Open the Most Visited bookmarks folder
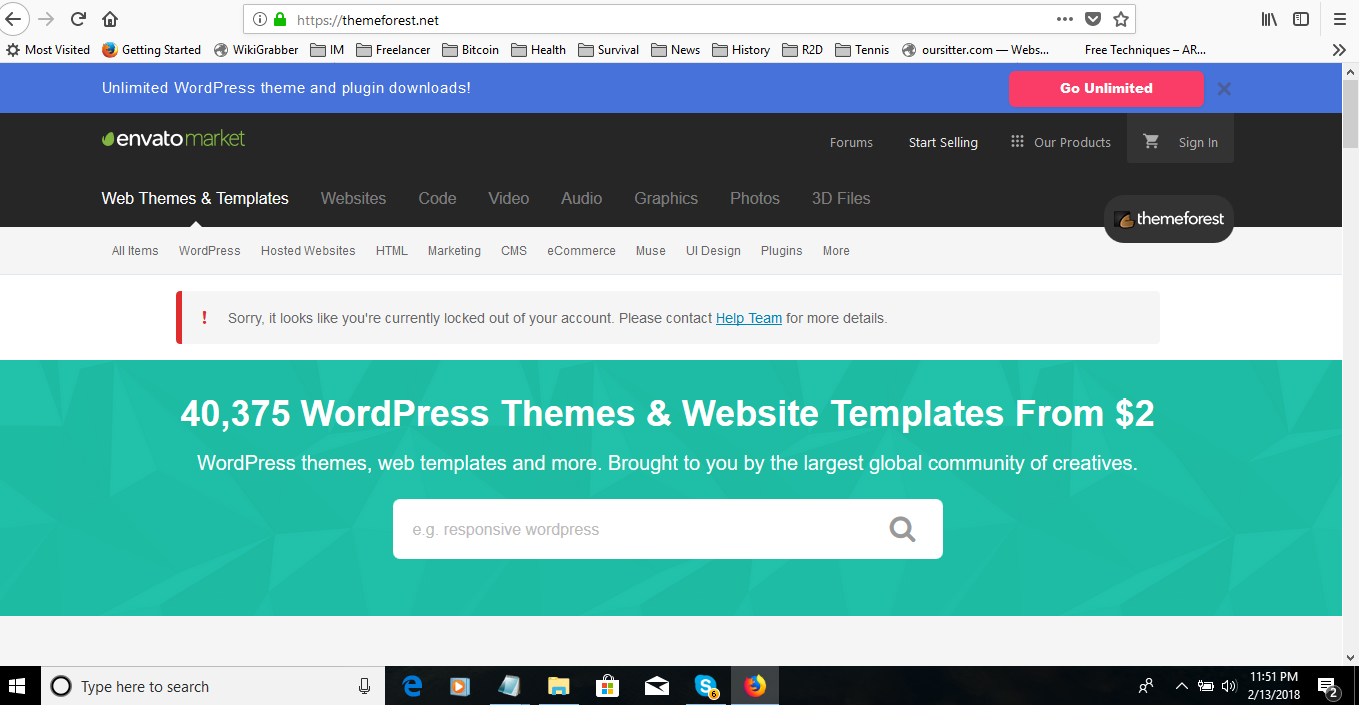Image resolution: width=1359 pixels, height=705 pixels. (48, 49)
